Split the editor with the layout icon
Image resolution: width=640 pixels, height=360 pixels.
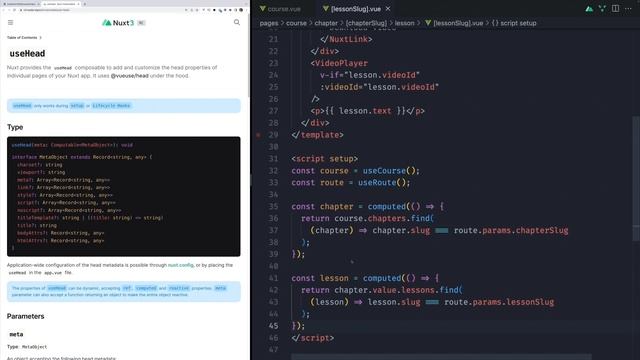click(615, 9)
